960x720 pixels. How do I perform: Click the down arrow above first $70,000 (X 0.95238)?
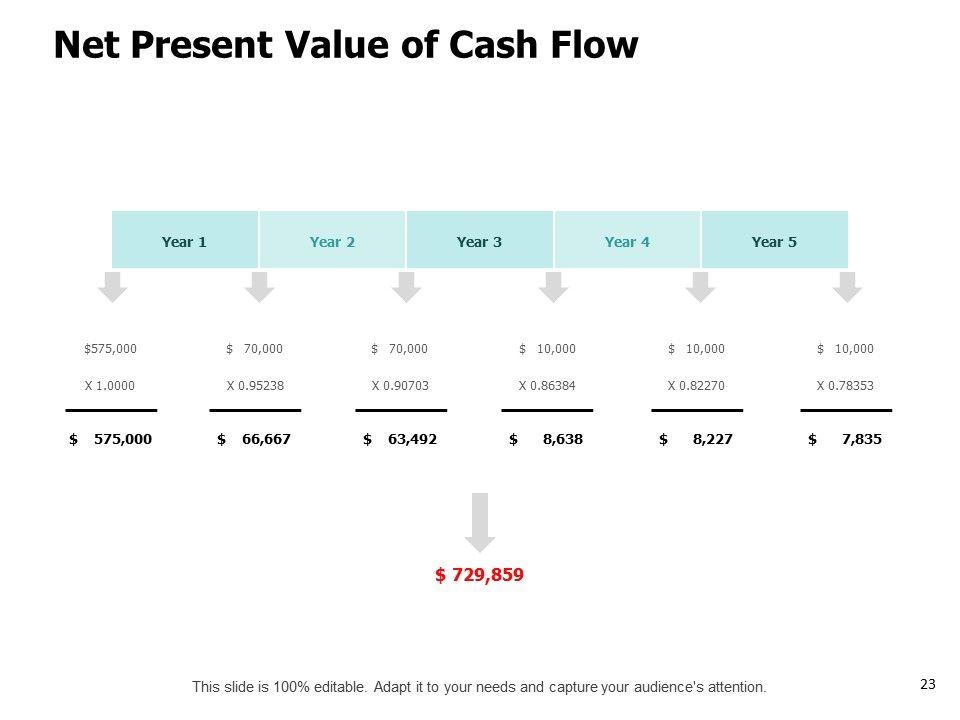[260, 286]
